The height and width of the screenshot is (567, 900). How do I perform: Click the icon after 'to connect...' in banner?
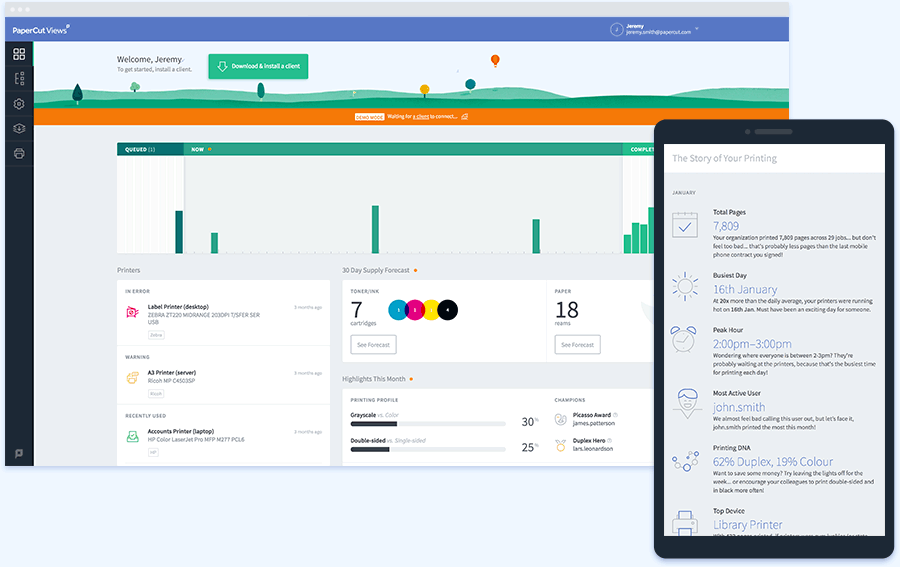click(465, 116)
